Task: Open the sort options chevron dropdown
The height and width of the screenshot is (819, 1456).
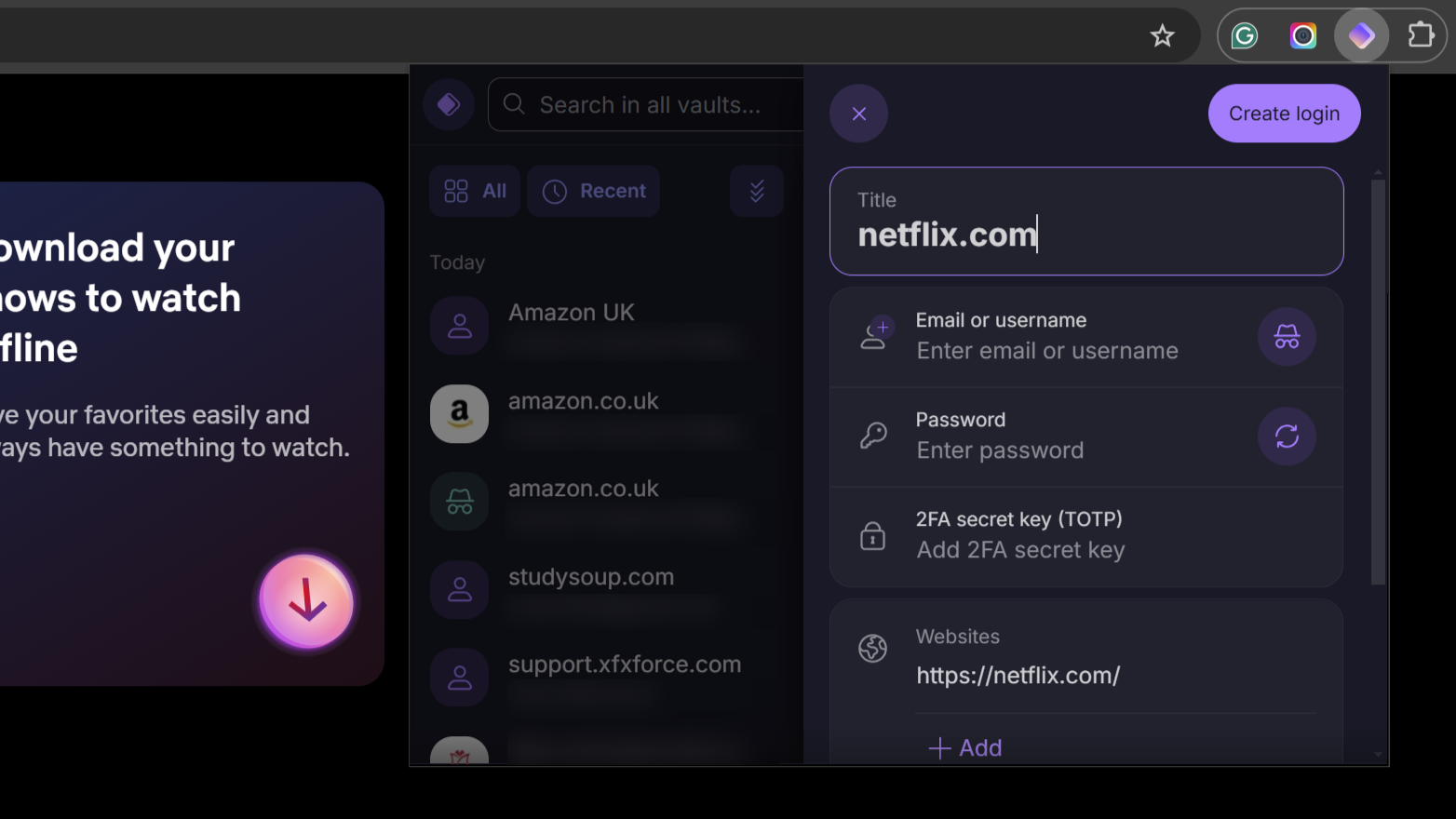Action: click(756, 191)
